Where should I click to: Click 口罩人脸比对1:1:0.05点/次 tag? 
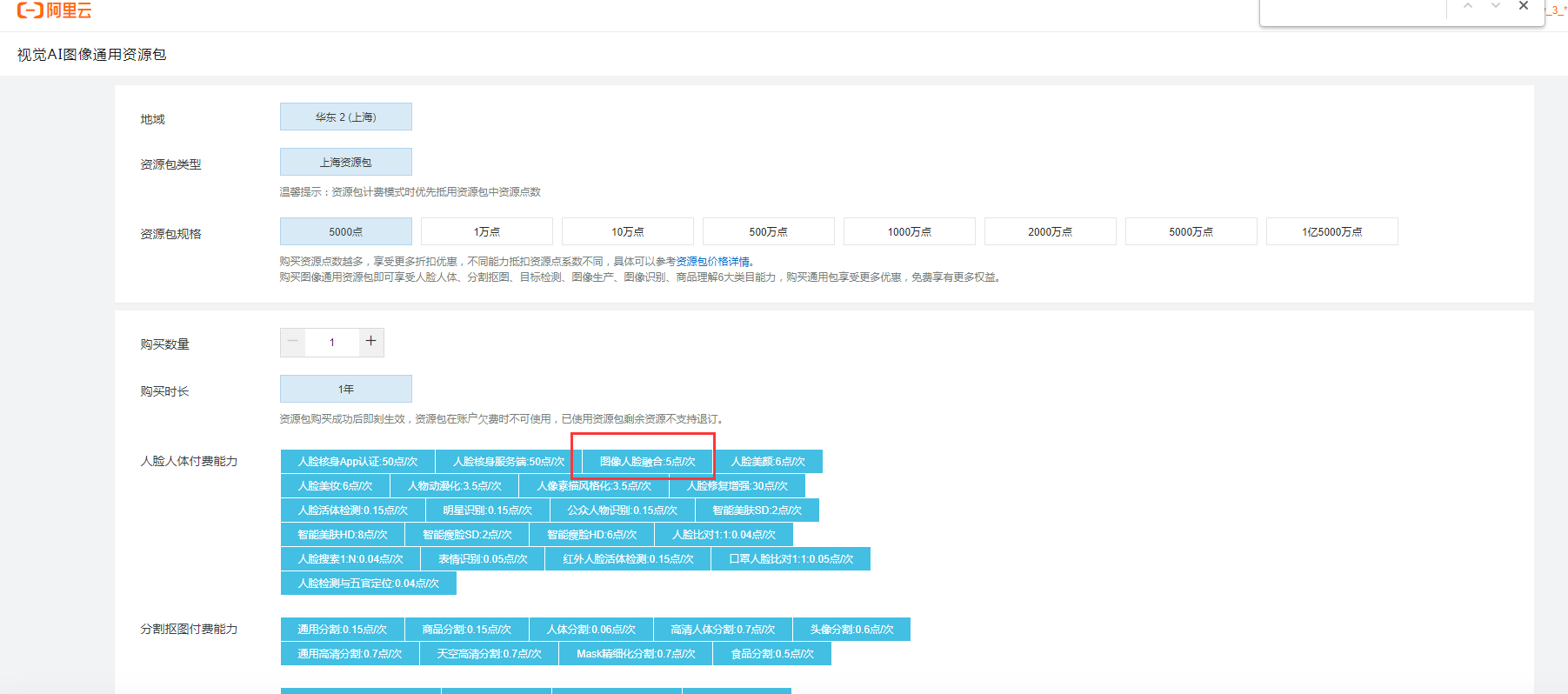pyautogui.click(x=791, y=558)
